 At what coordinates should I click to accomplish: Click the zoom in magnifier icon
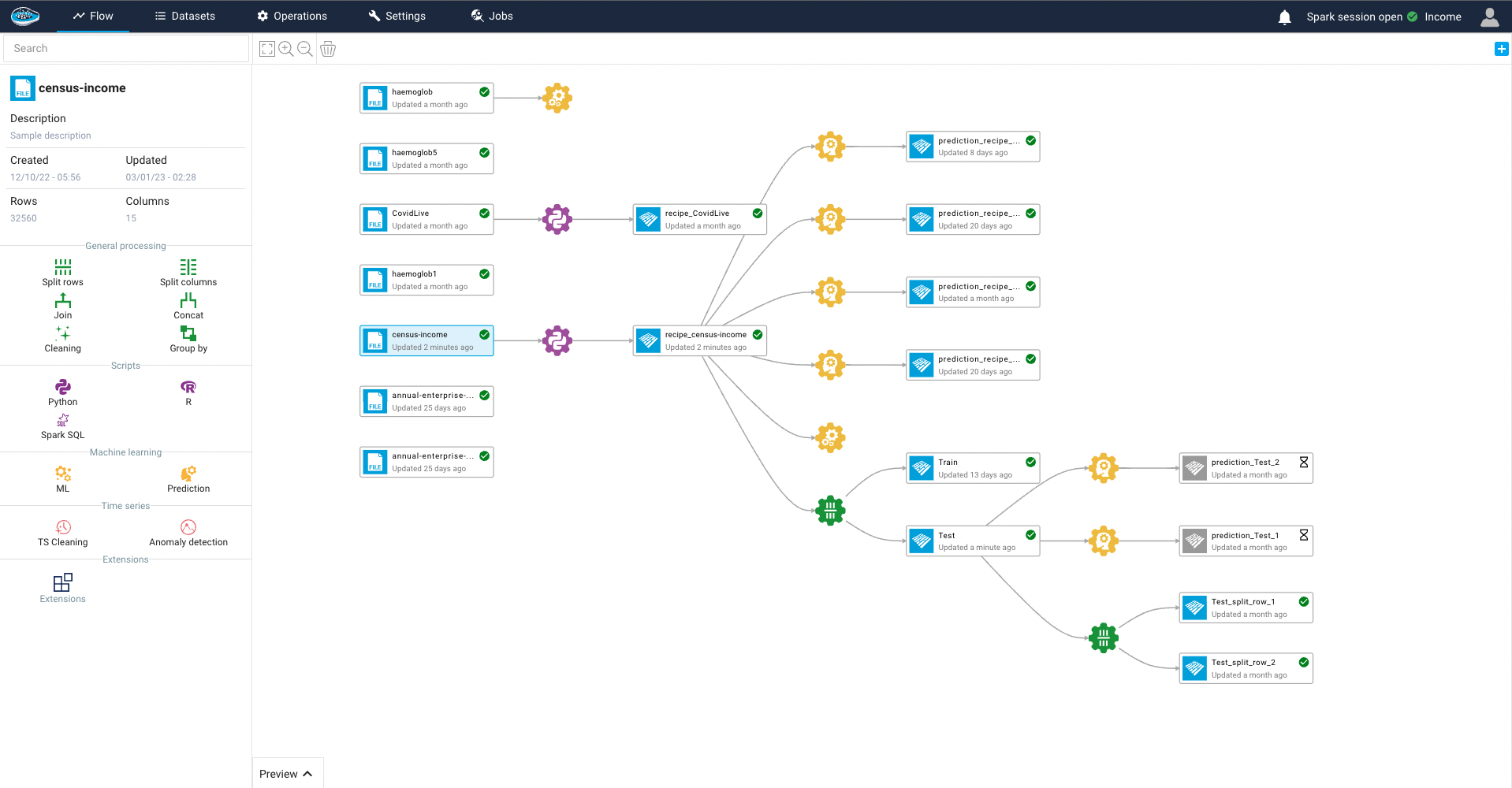286,49
